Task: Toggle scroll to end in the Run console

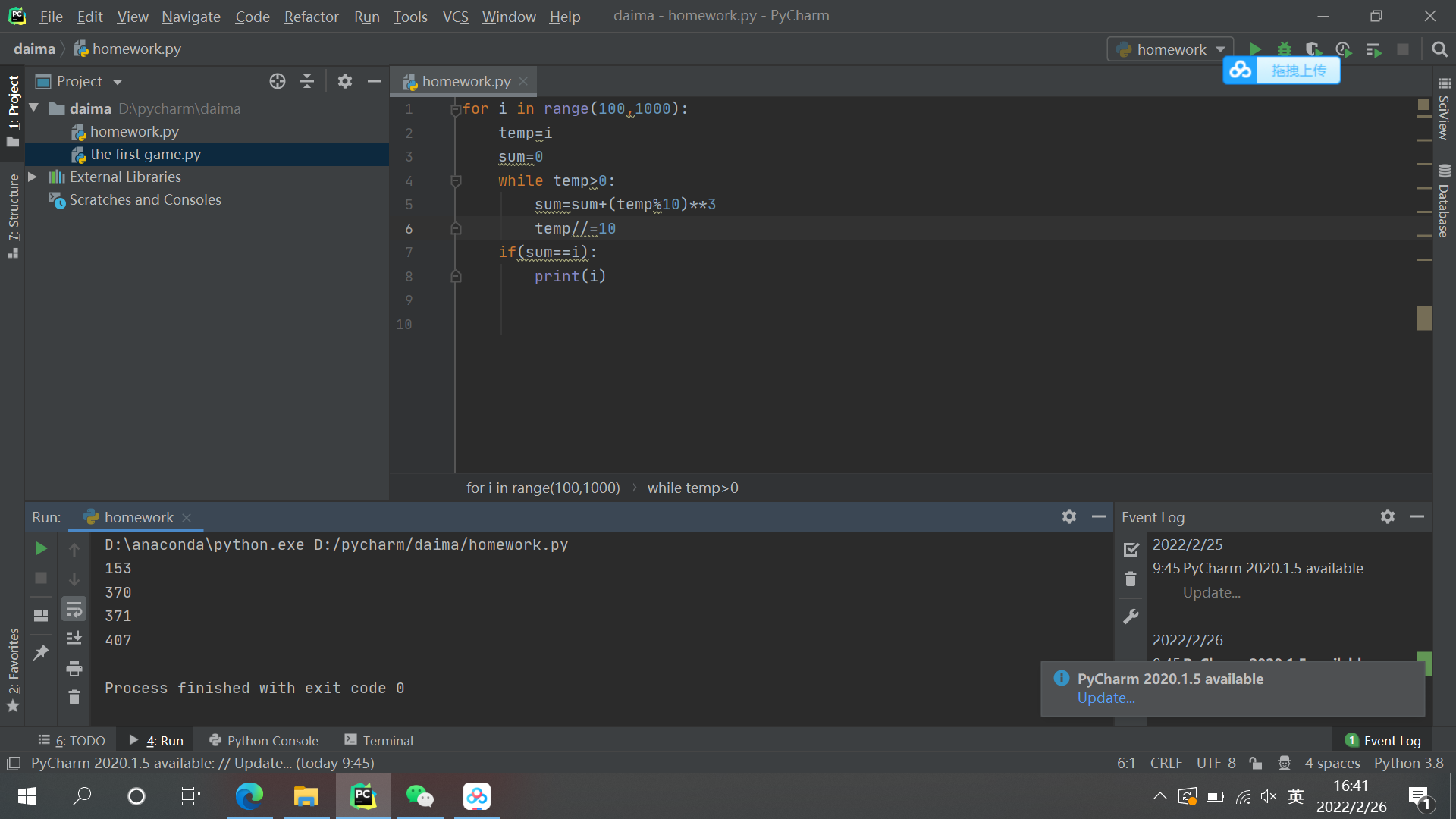Action: (74, 639)
